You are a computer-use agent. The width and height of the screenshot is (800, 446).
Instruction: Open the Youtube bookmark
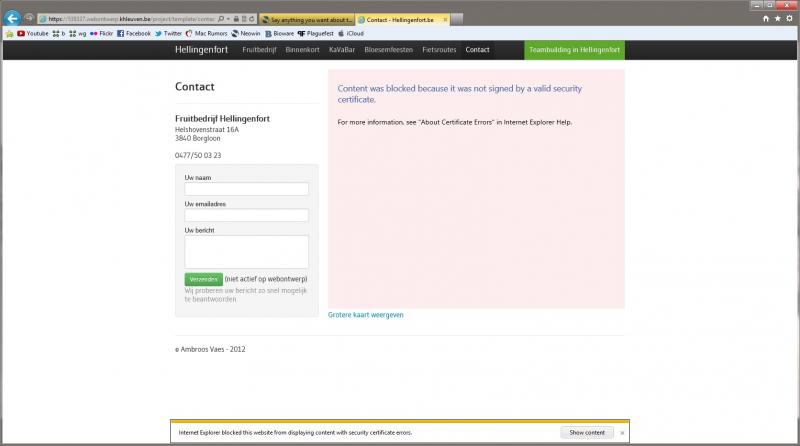(x=33, y=34)
